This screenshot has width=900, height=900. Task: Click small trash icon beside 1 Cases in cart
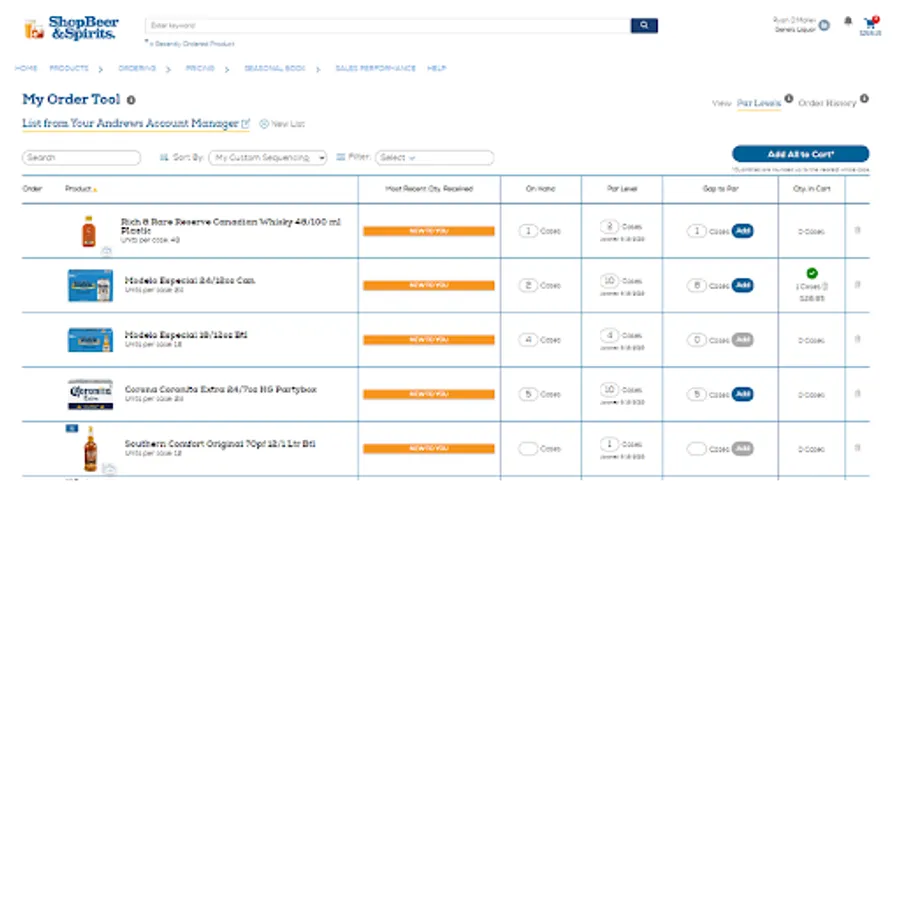coord(825,286)
